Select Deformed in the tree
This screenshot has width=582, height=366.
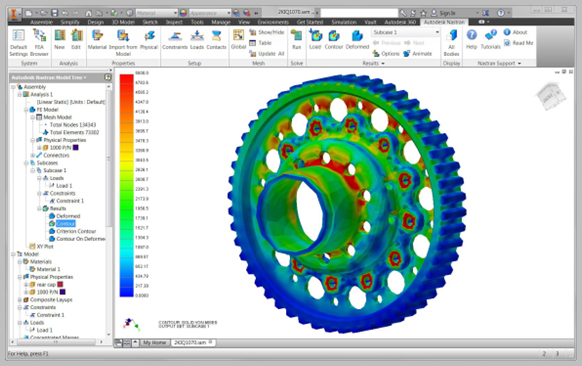point(68,216)
